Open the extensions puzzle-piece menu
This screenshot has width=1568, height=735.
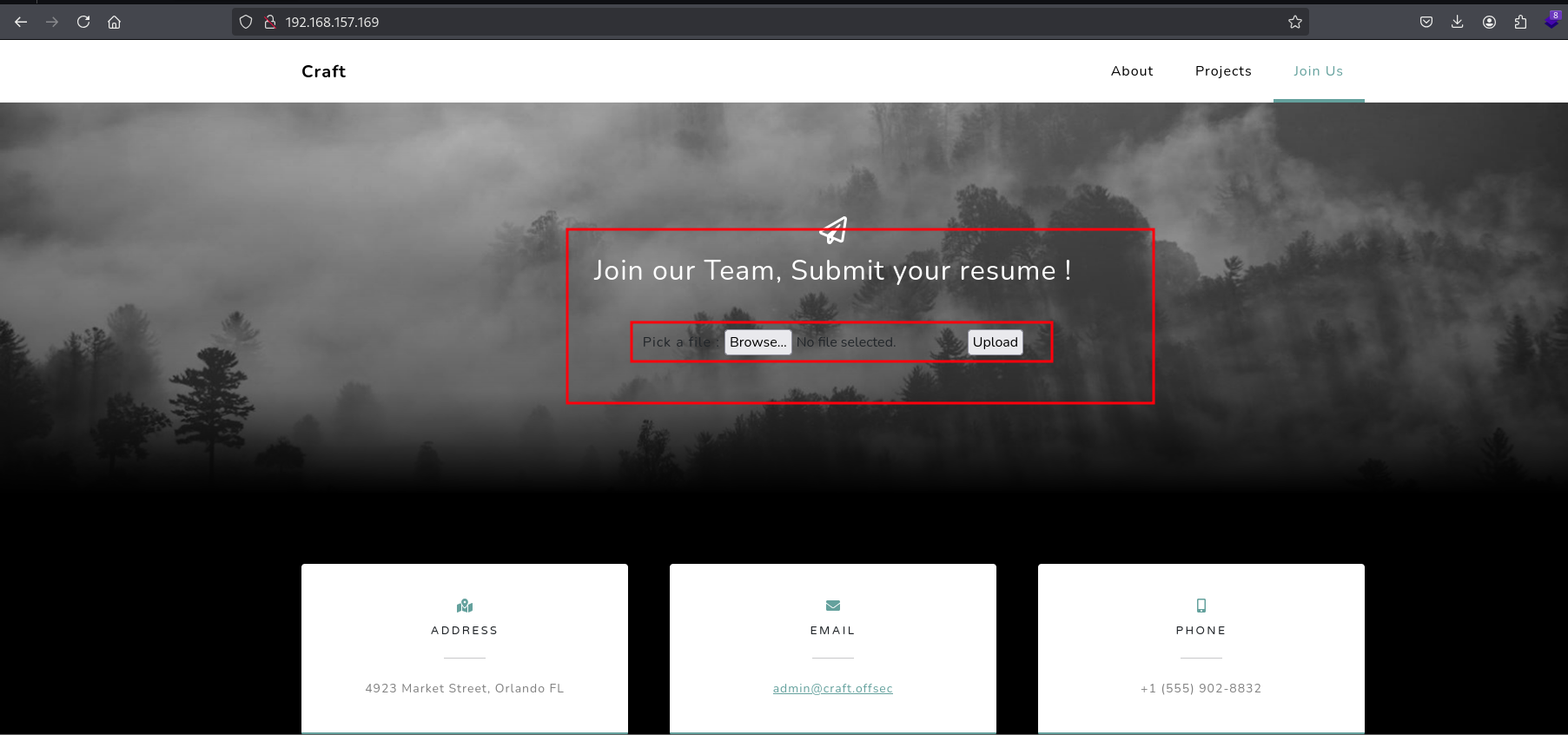point(1520,22)
